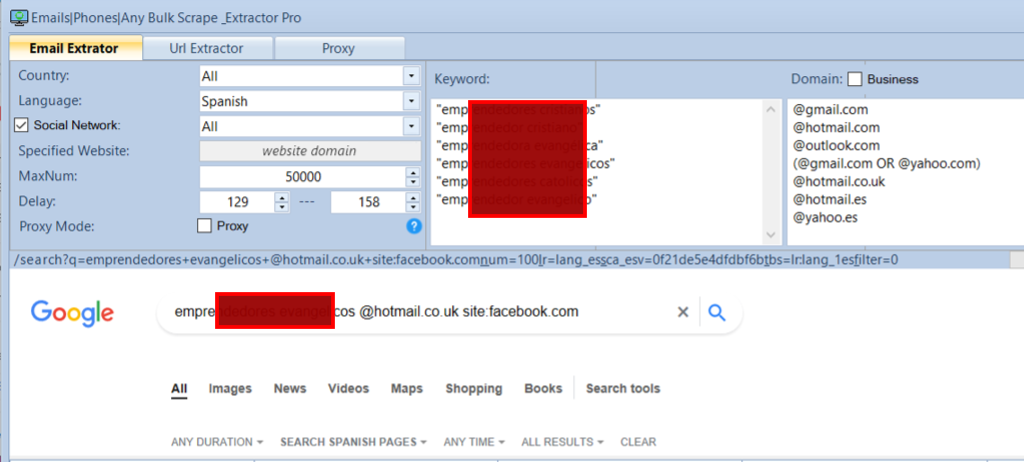The height and width of the screenshot is (462, 1024).
Task: Enable the Proxy checkbox
Action: pyautogui.click(x=204, y=226)
